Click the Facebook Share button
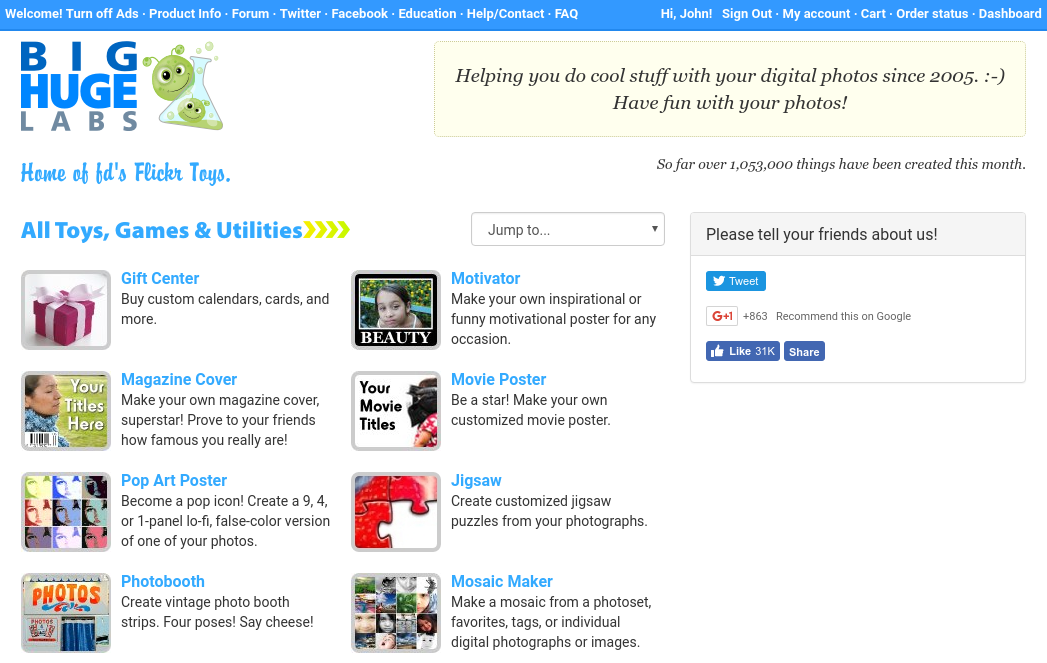 [804, 352]
